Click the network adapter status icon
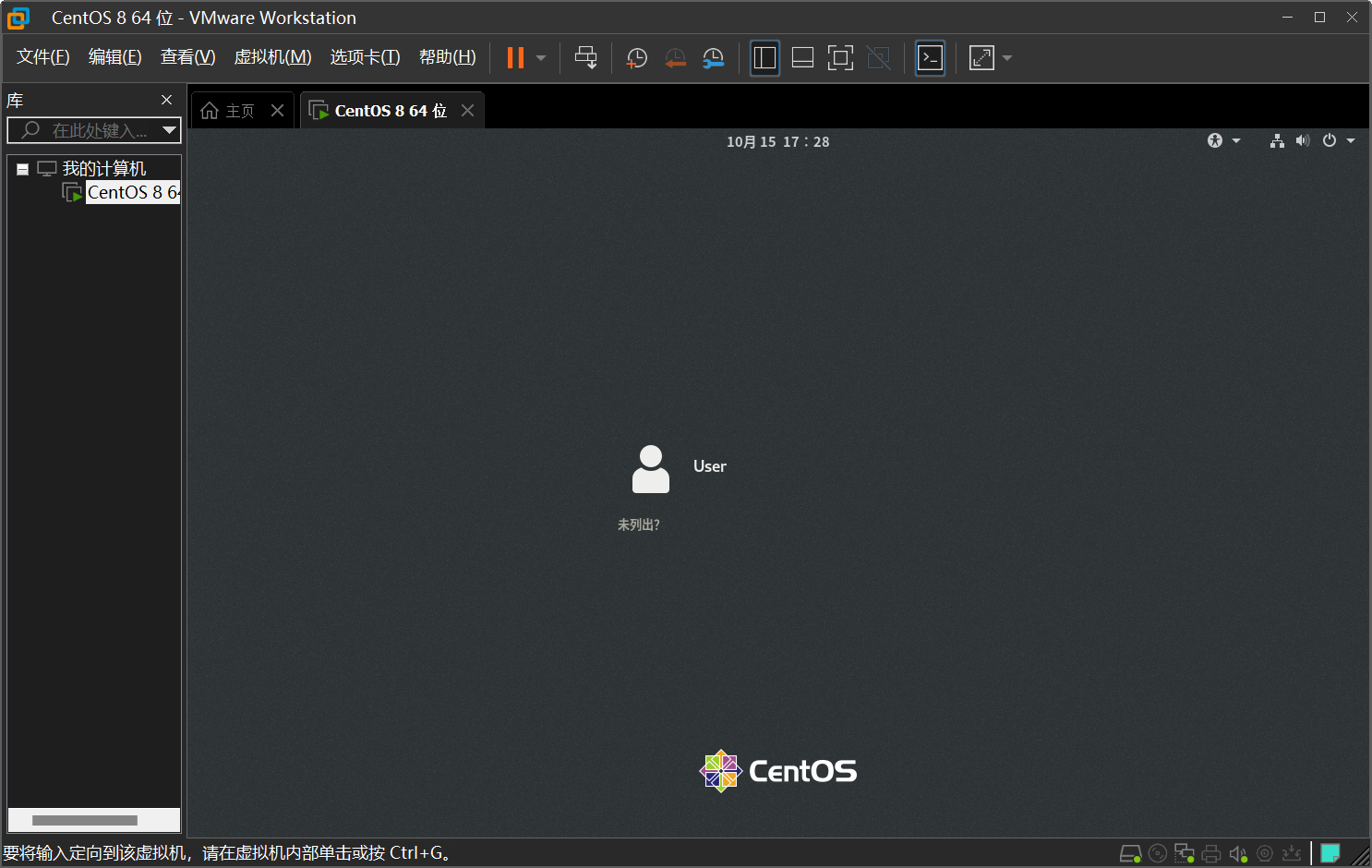This screenshot has width=1372, height=868. 1185,854
